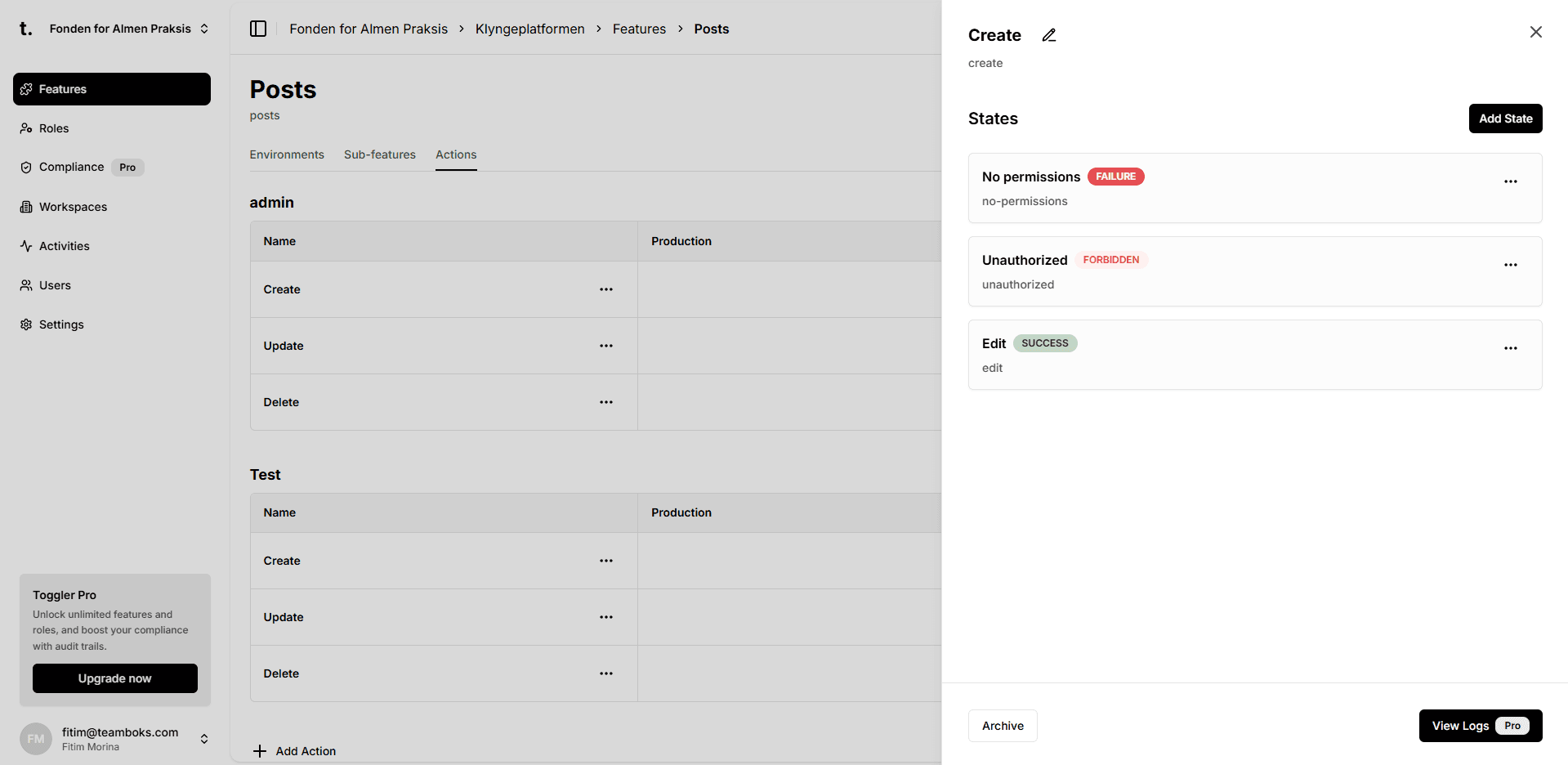Open more options for admin Create action
1568x765 pixels.
click(x=605, y=289)
